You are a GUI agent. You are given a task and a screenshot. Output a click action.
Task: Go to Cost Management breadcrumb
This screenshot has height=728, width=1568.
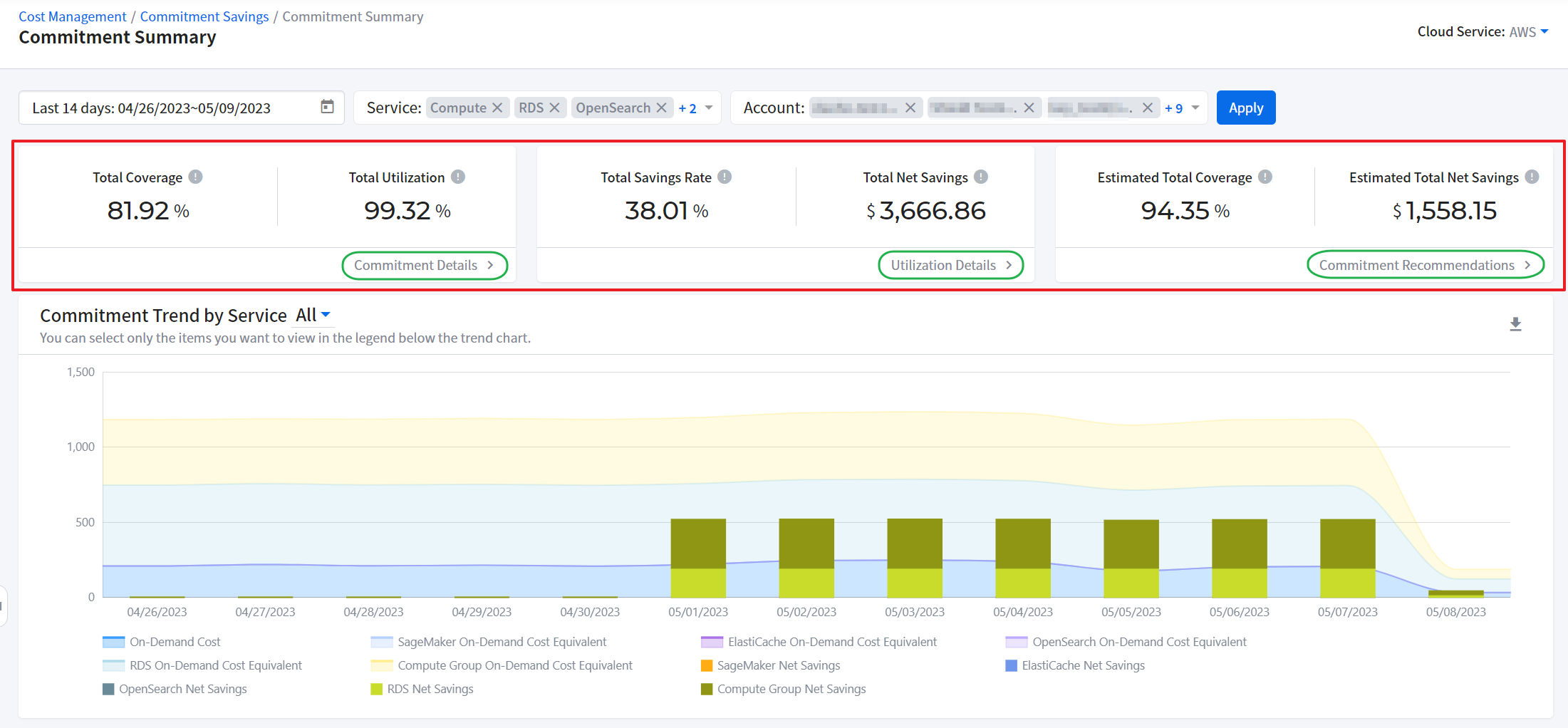pos(72,16)
